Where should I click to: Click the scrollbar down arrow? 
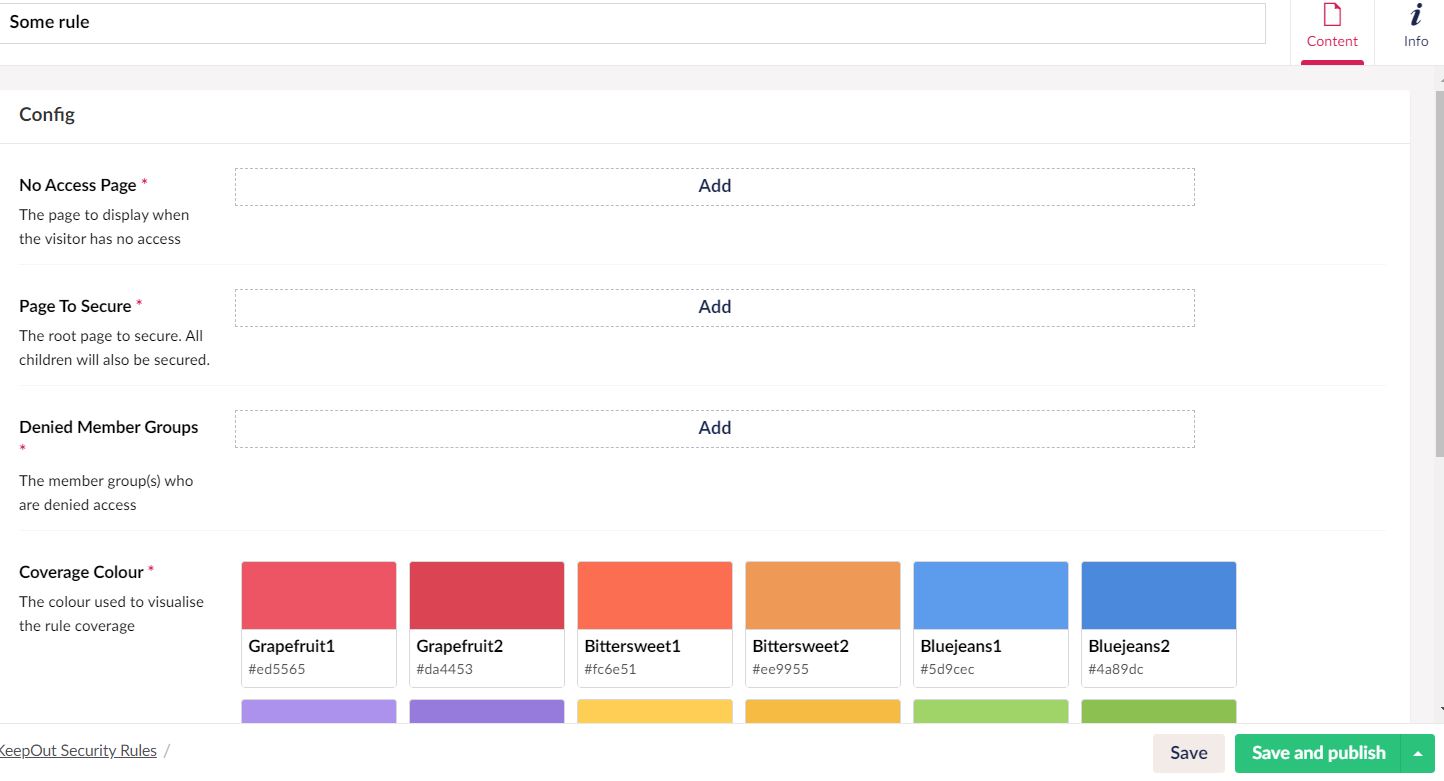(1439, 709)
